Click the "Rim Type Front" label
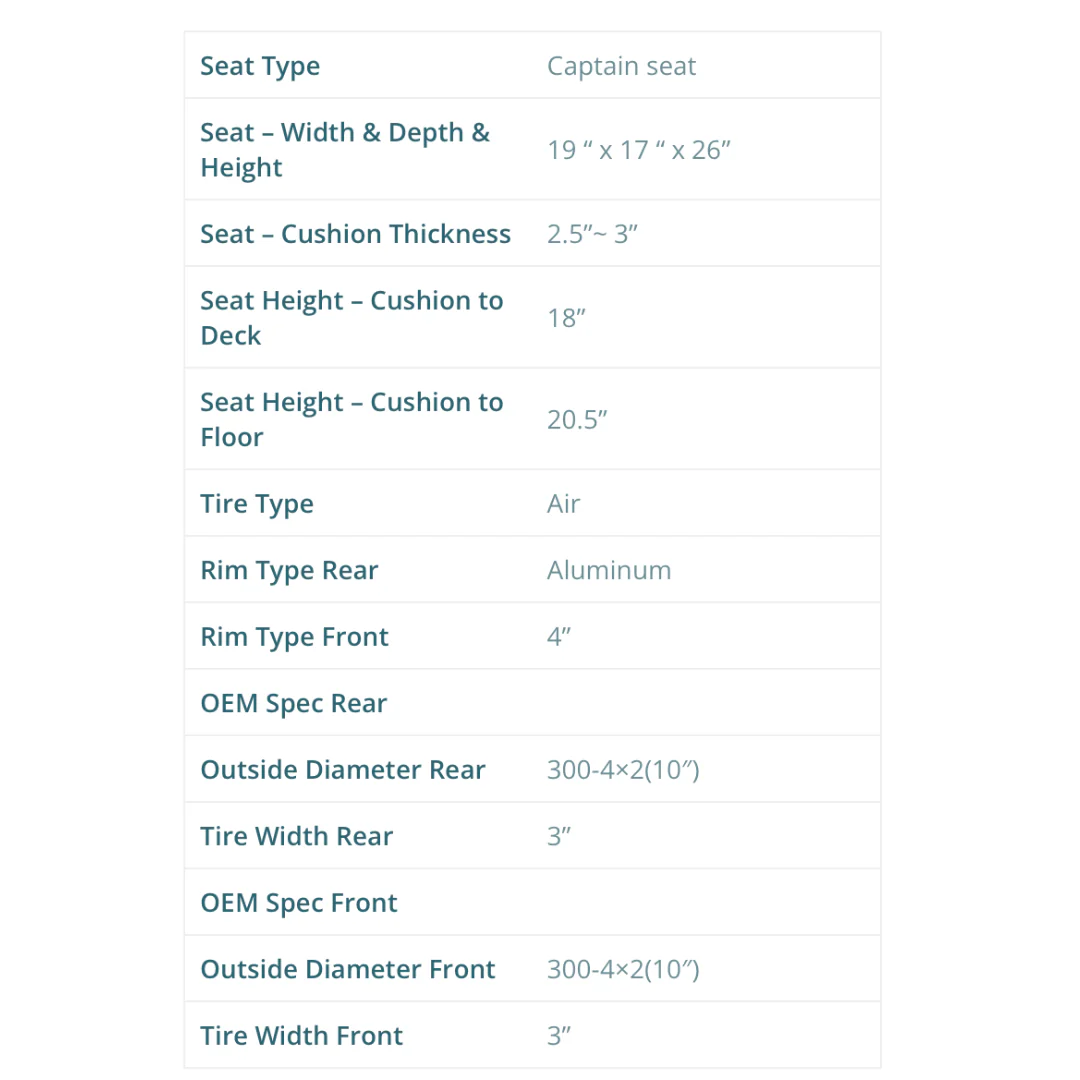This screenshot has width=1080, height=1080. 294,637
